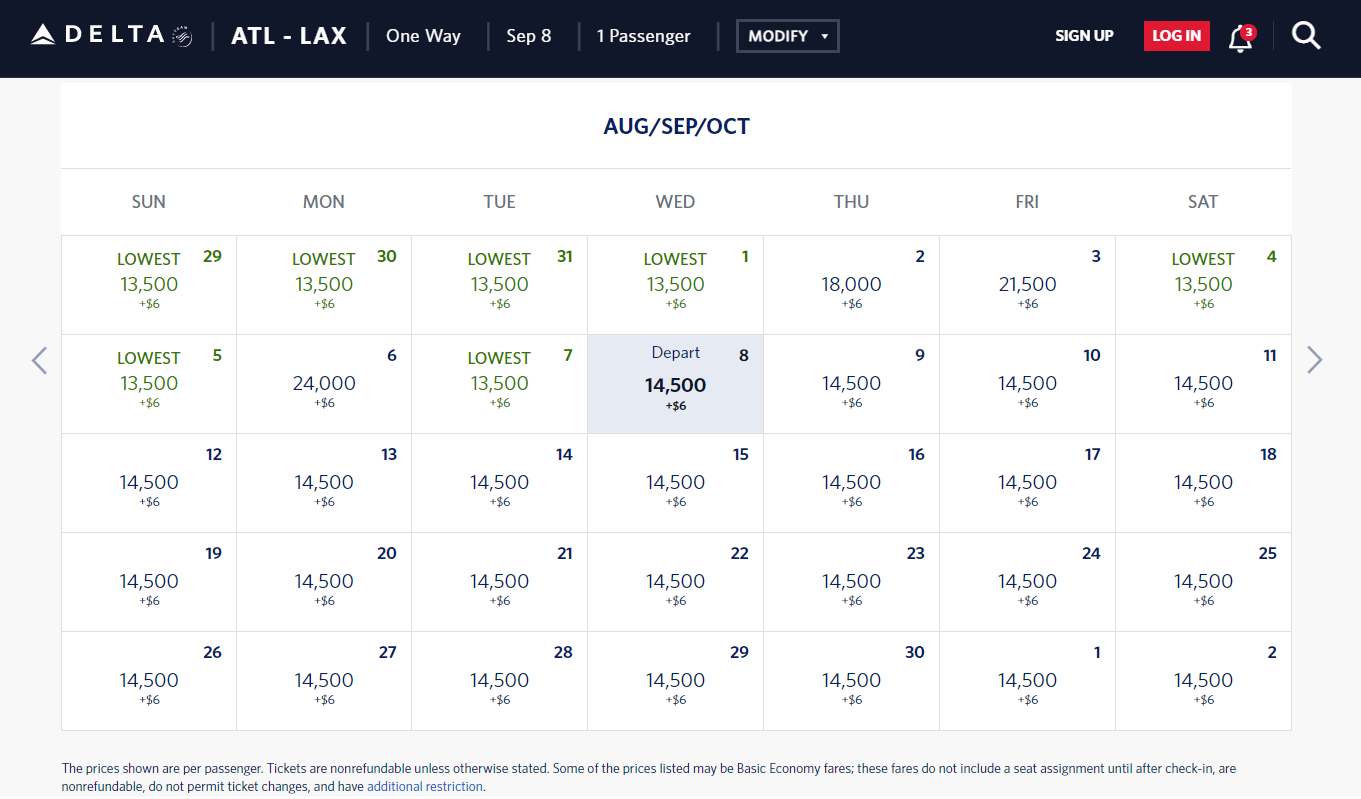Select Saturday Sep 11 fare
Viewport: 1361px width, 799px height.
point(1204,384)
